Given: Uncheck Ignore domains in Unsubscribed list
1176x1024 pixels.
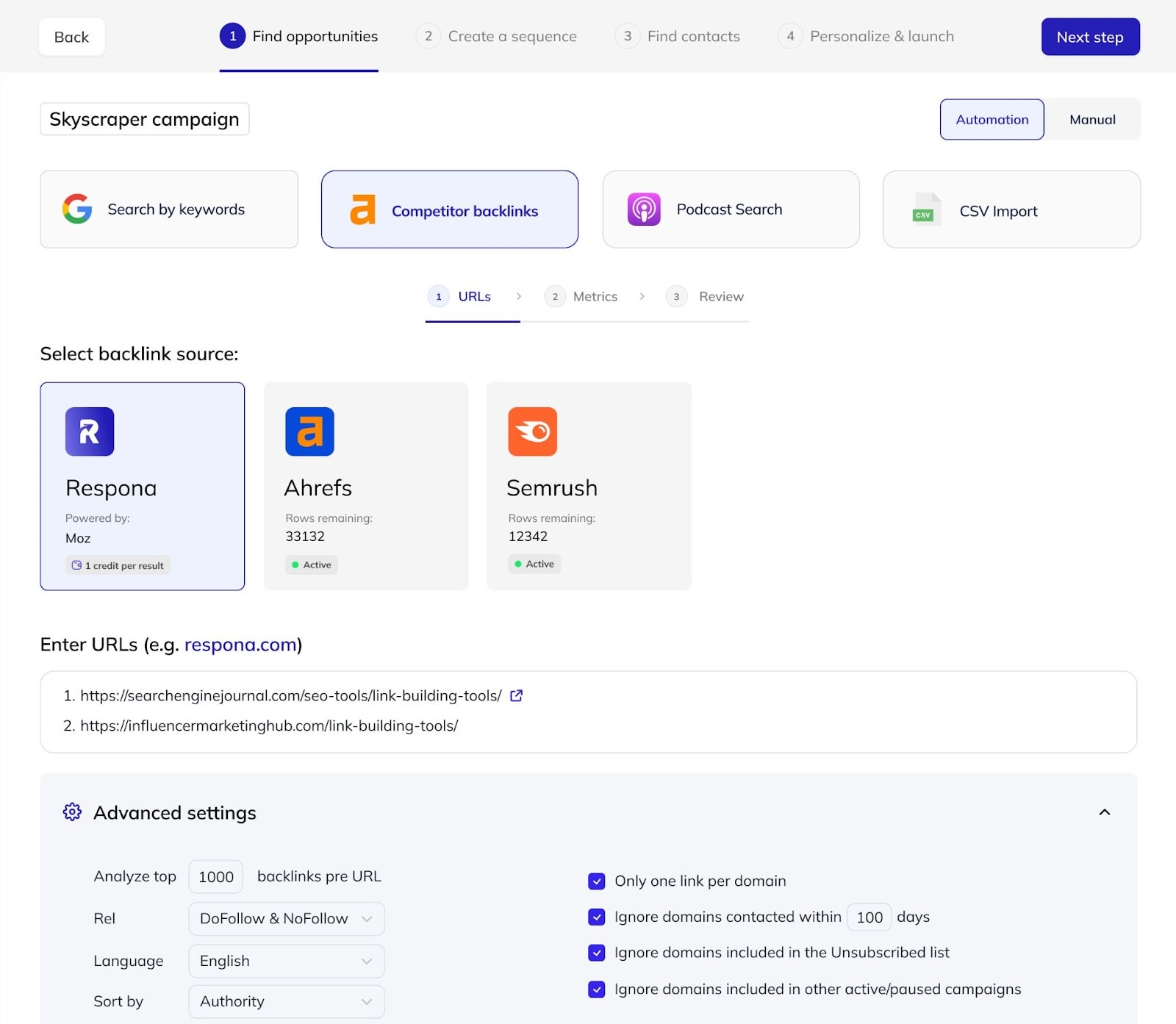Looking at the screenshot, I should 597,953.
